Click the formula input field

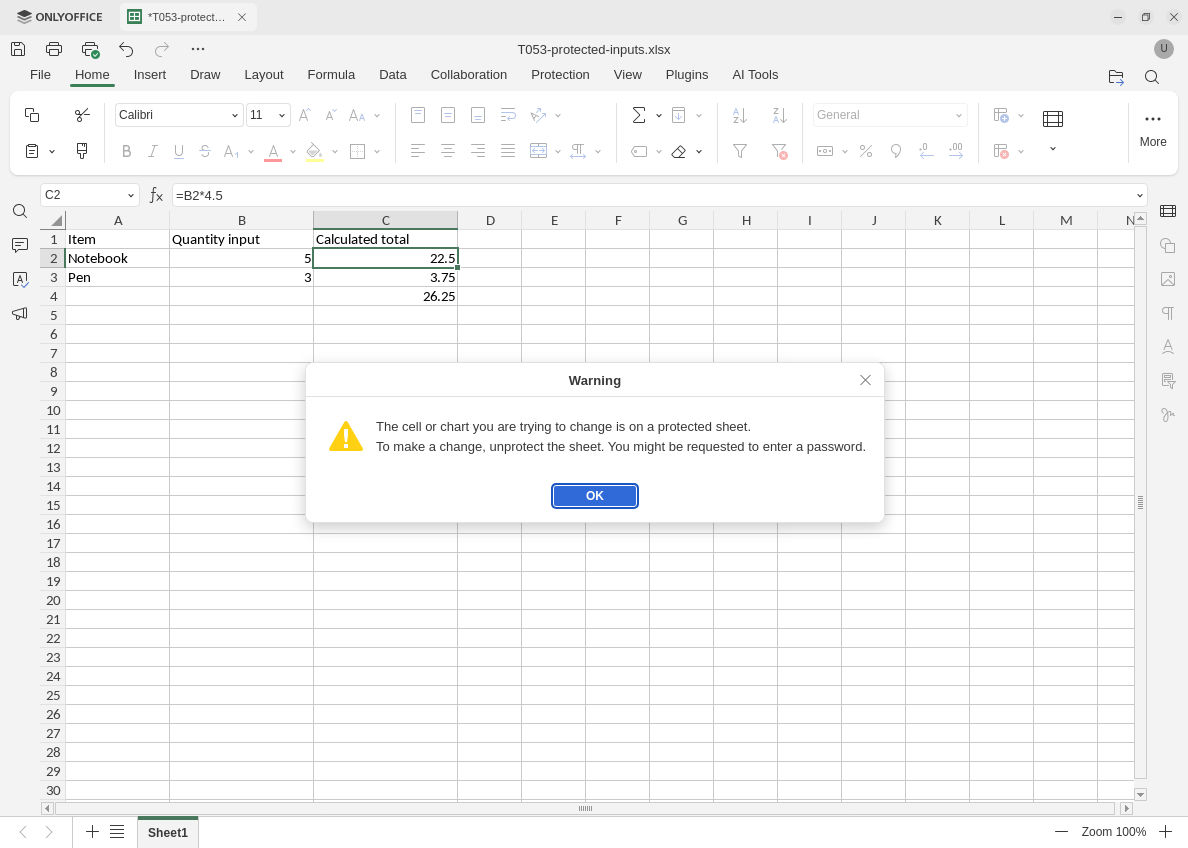[x=652, y=196]
